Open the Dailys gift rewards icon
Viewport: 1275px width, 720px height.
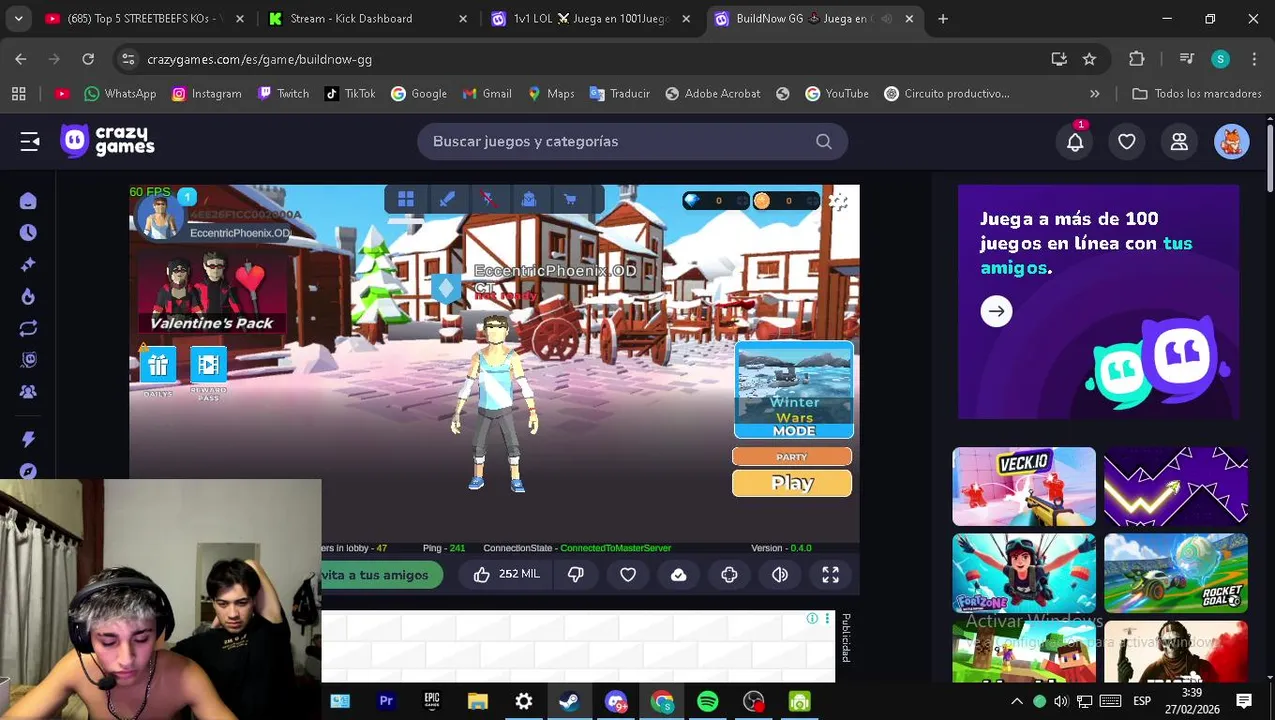click(x=158, y=367)
